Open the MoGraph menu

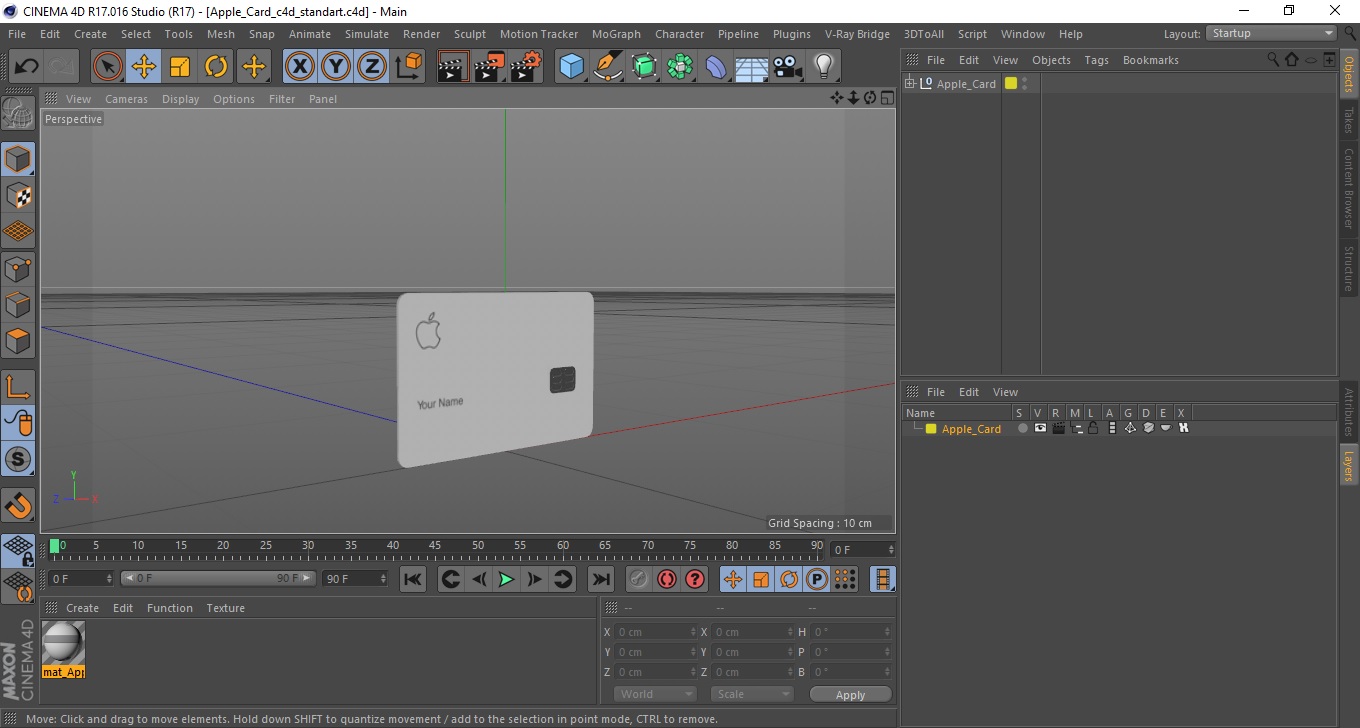tap(616, 34)
